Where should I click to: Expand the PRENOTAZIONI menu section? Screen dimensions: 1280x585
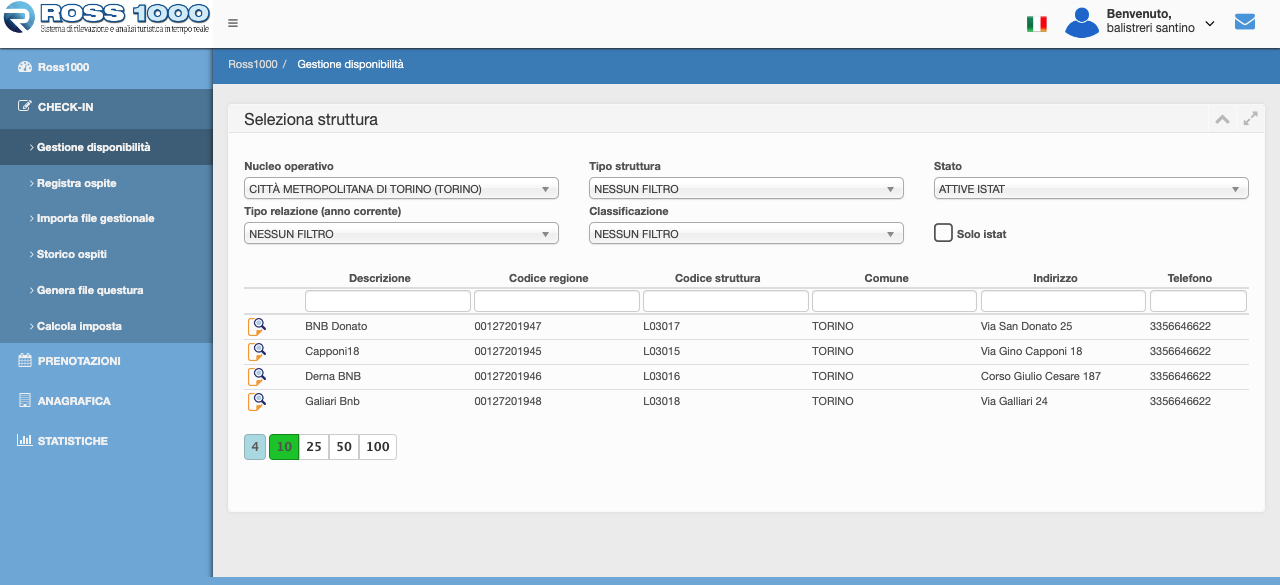(106, 360)
